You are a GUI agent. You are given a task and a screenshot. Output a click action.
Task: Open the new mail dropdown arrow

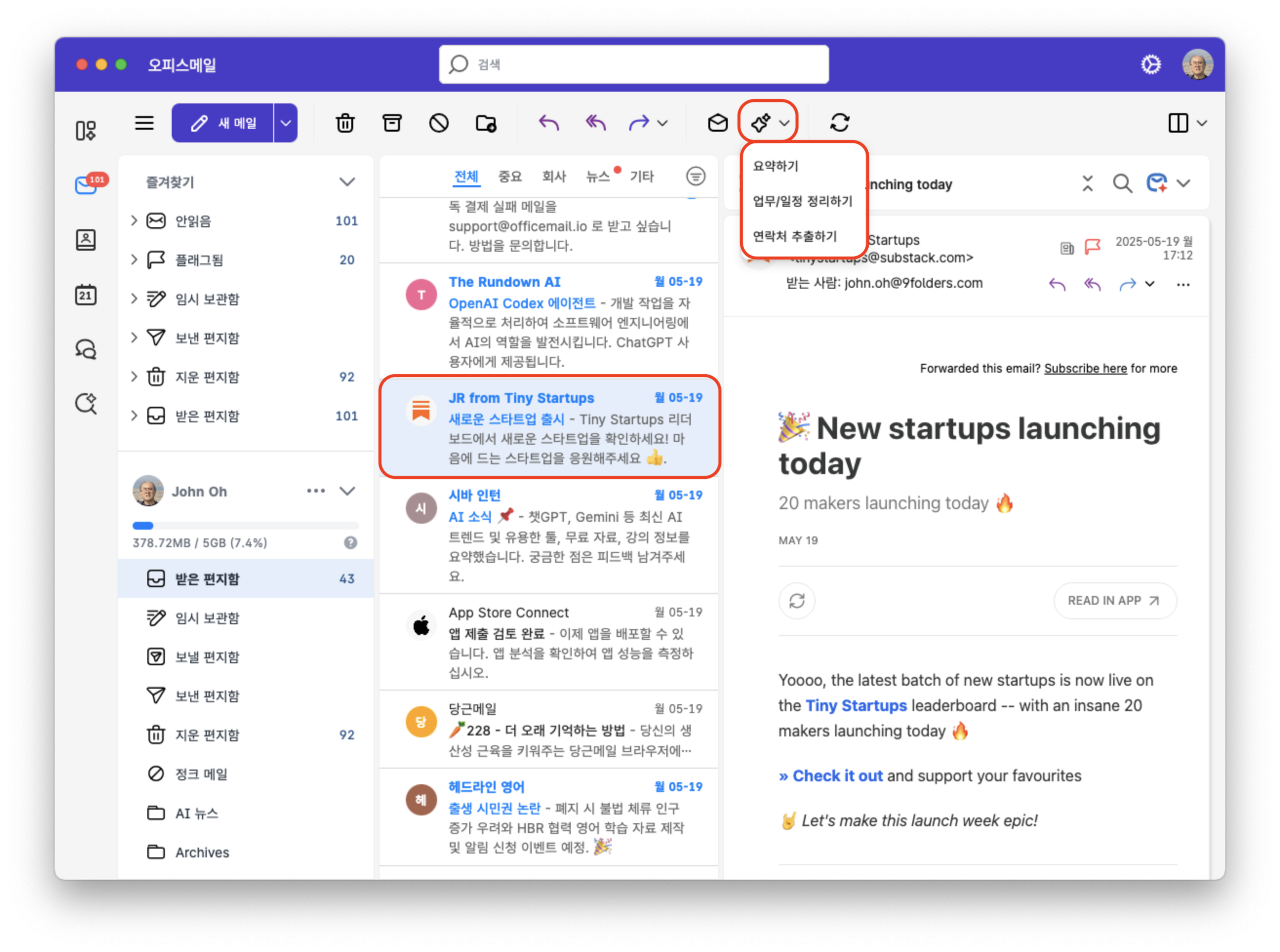(x=285, y=123)
